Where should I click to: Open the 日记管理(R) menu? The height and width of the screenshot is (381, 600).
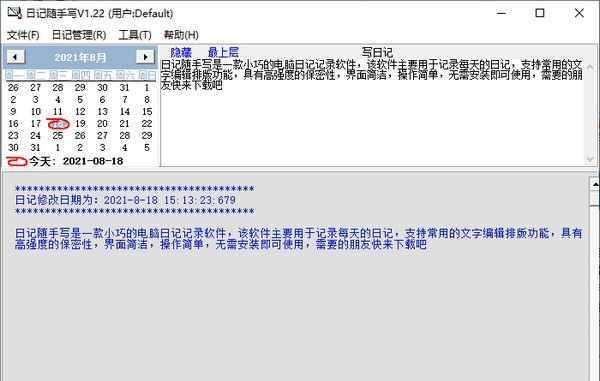click(x=79, y=35)
